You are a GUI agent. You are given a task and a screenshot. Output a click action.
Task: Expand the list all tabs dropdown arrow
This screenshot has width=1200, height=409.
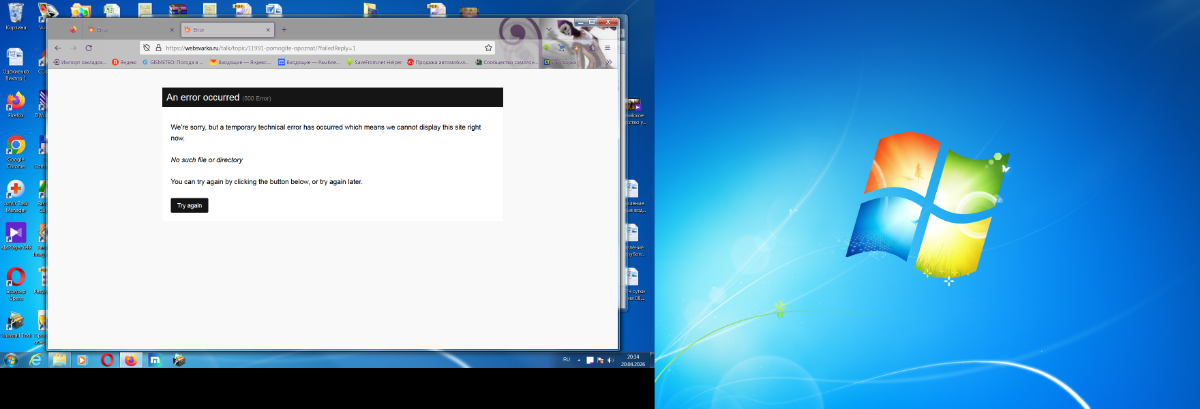(548, 29)
